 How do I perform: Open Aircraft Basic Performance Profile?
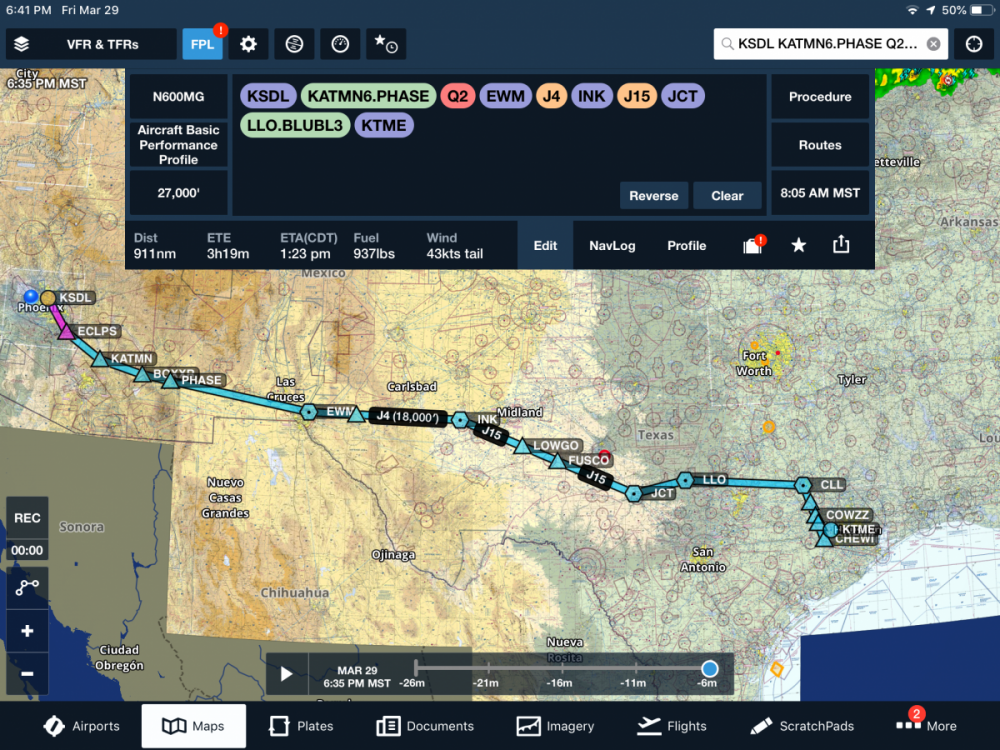[179, 145]
